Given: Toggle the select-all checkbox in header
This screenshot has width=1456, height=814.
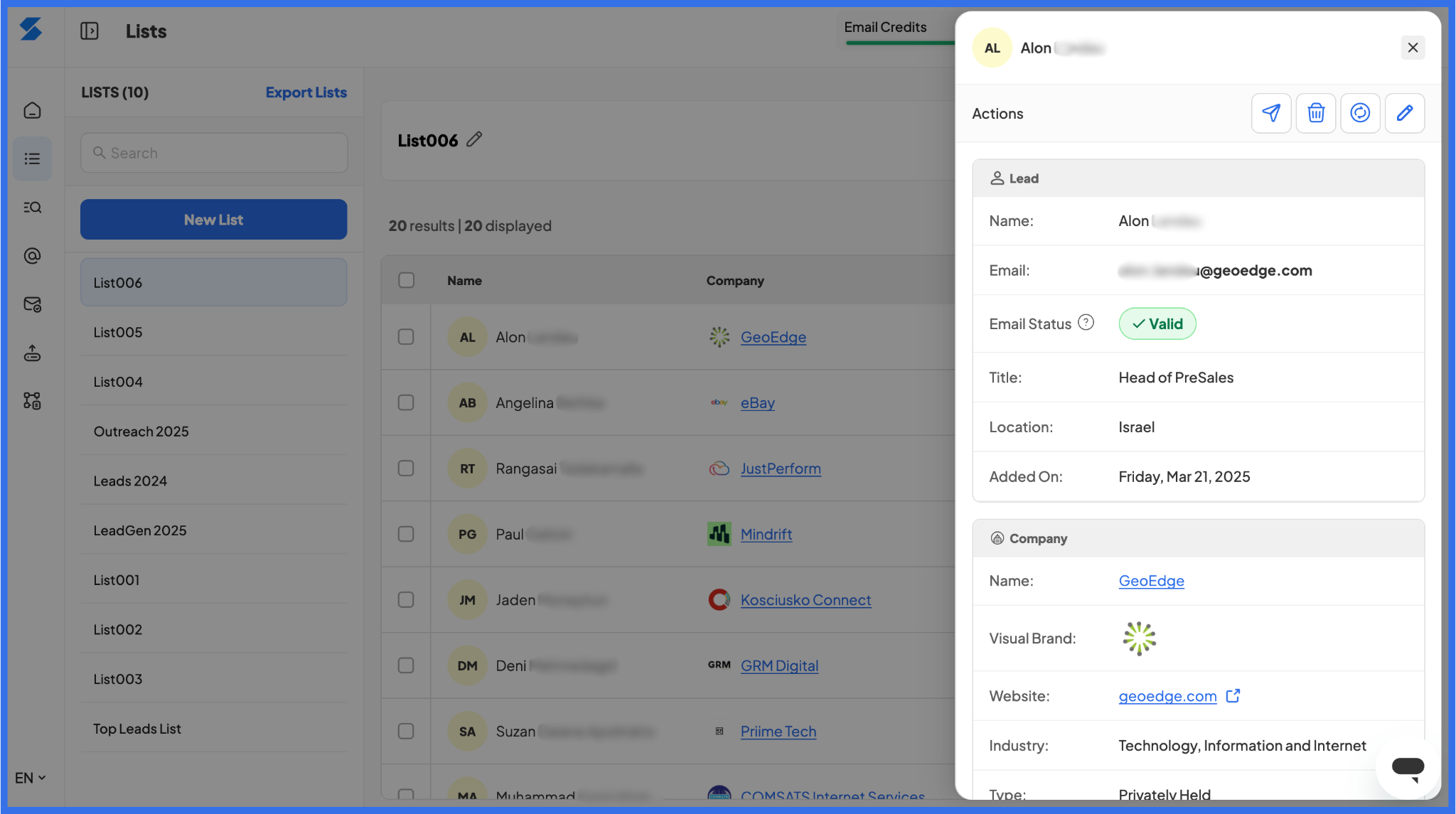Looking at the screenshot, I should [x=406, y=280].
